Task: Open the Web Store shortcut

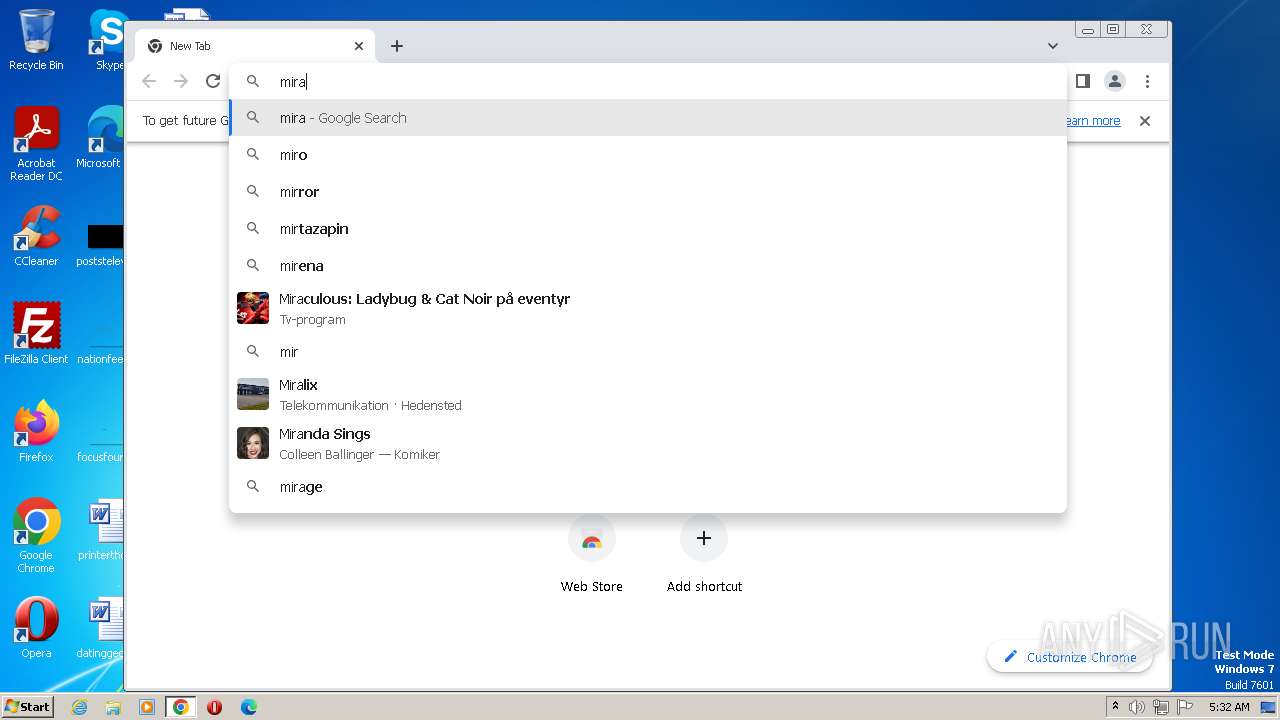Action: coord(592,555)
